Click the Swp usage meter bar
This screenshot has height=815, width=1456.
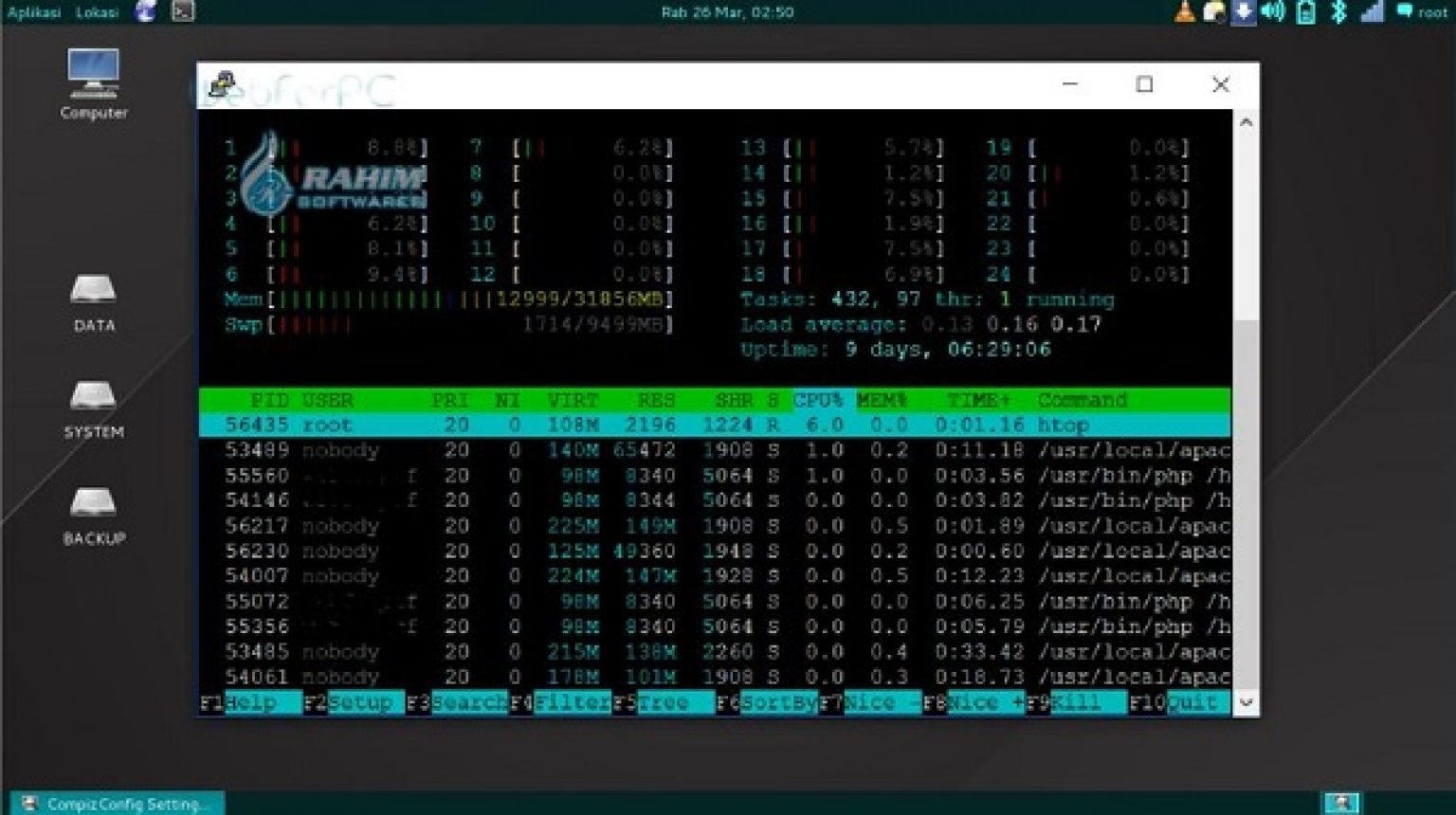(x=448, y=324)
